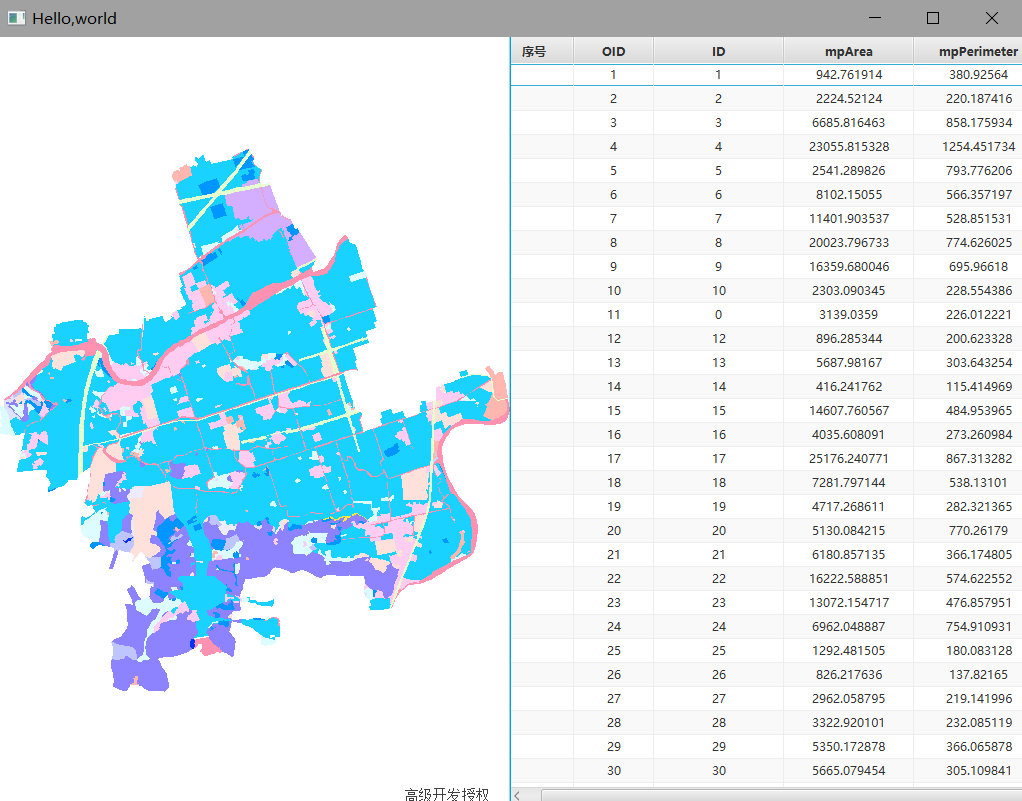Close the Hello,world window

point(992,18)
